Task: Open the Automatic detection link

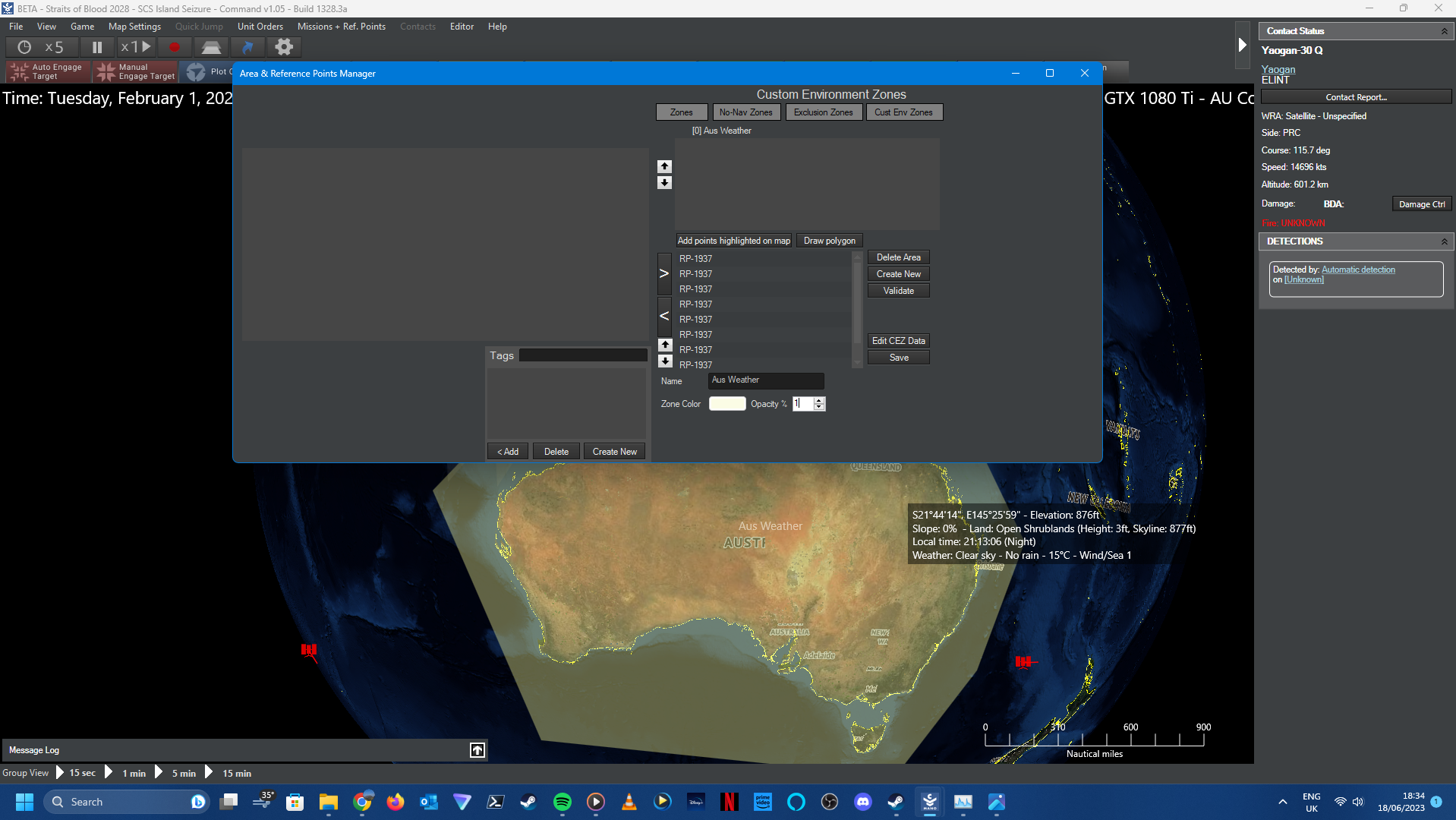Action: 1358,270
